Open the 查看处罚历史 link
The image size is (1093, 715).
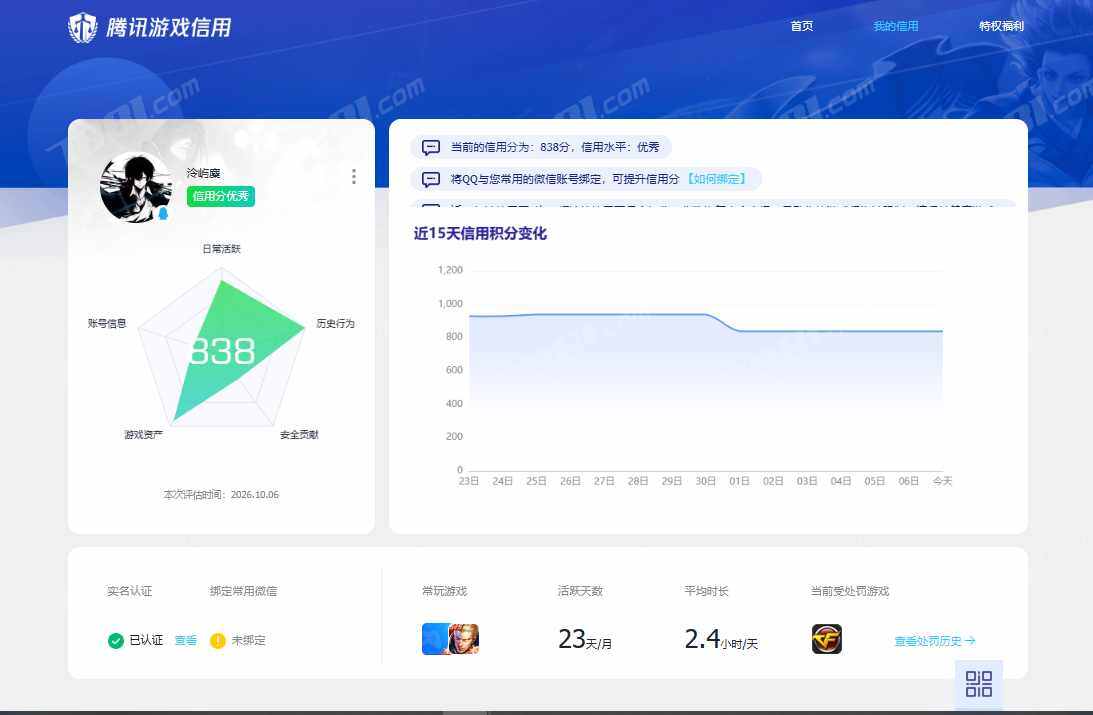click(x=935, y=641)
